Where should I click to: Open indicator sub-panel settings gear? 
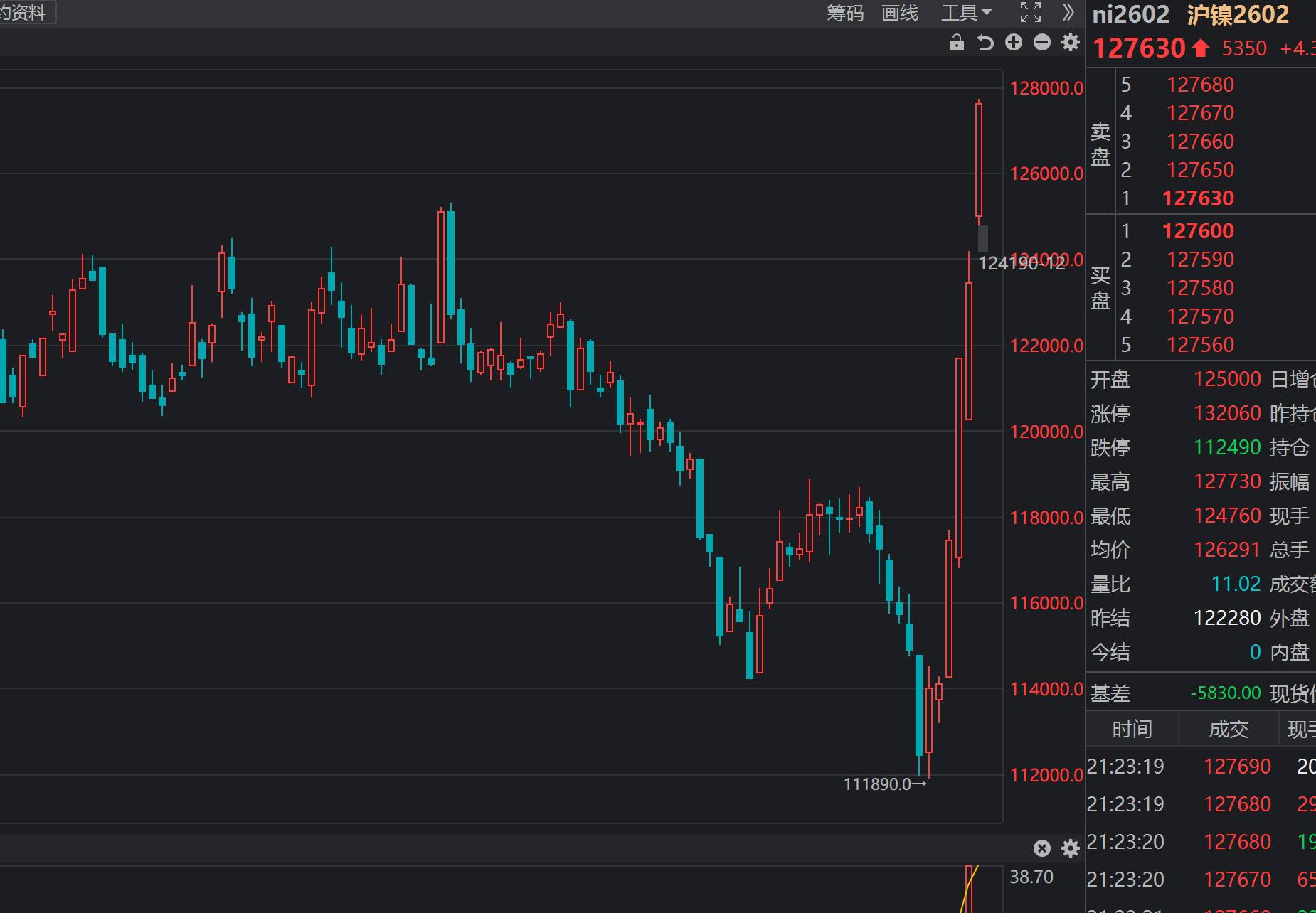click(x=1071, y=848)
